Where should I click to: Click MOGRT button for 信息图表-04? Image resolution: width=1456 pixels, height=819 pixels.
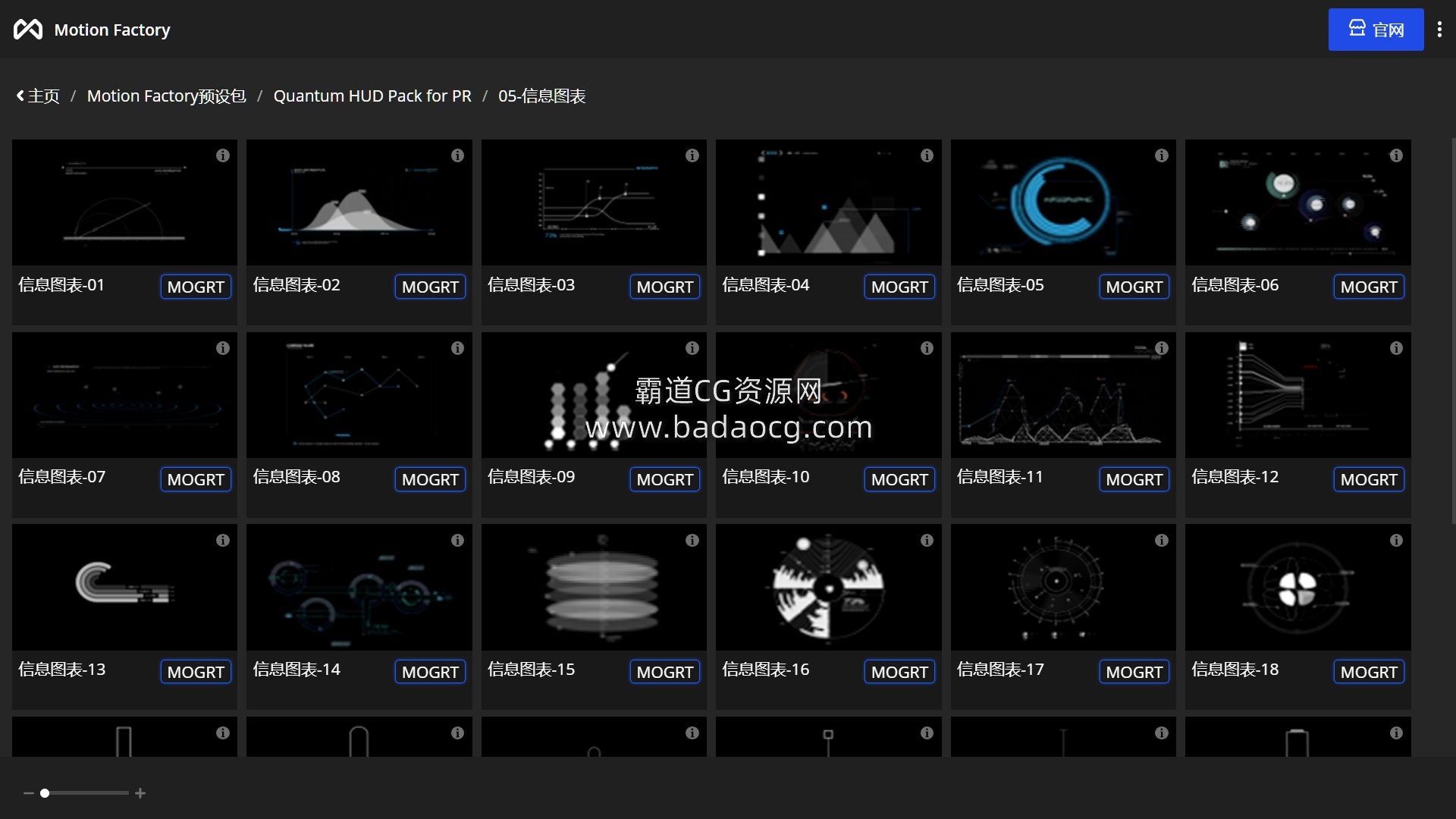tap(899, 287)
